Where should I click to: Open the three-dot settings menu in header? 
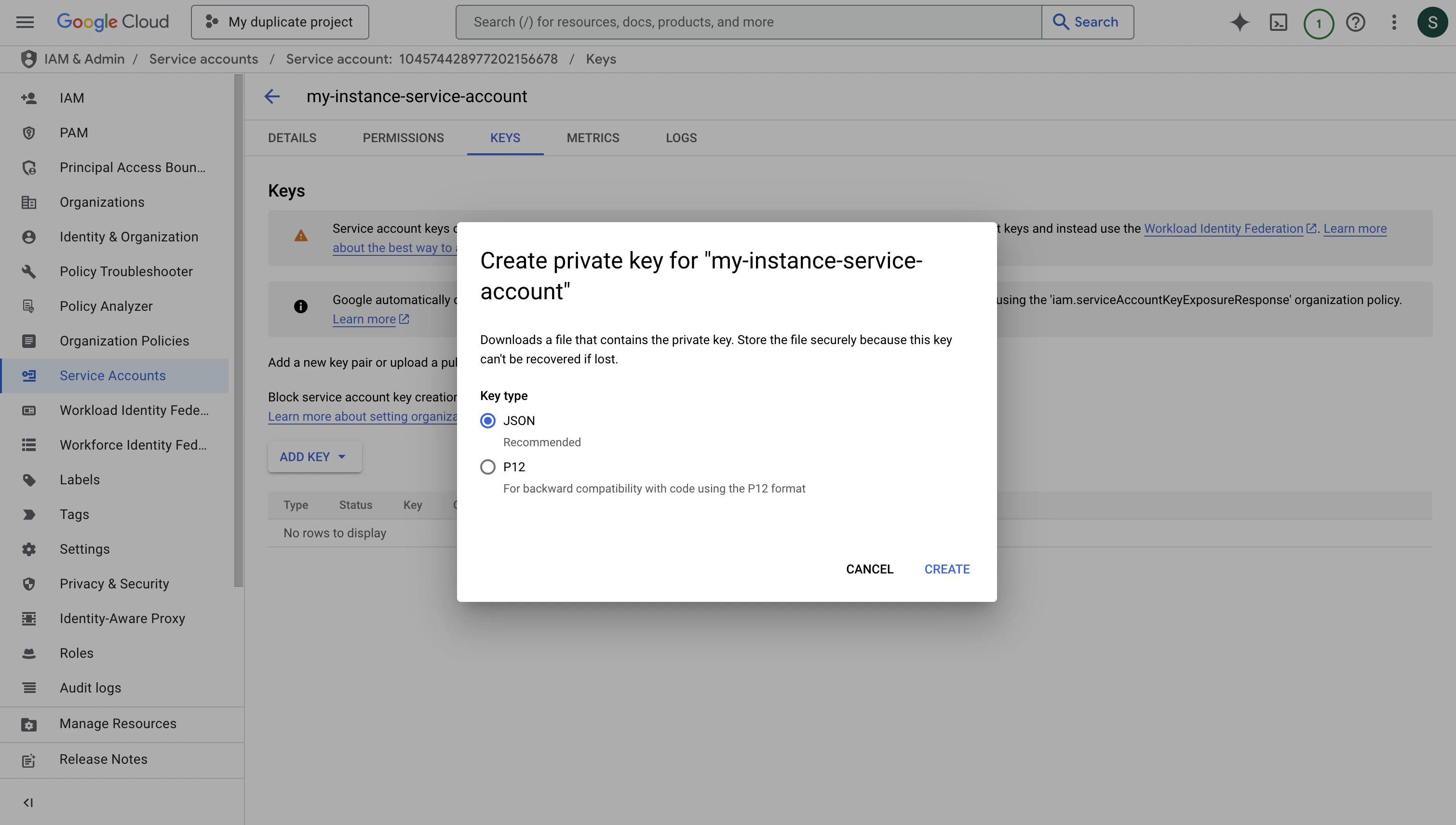click(1394, 22)
